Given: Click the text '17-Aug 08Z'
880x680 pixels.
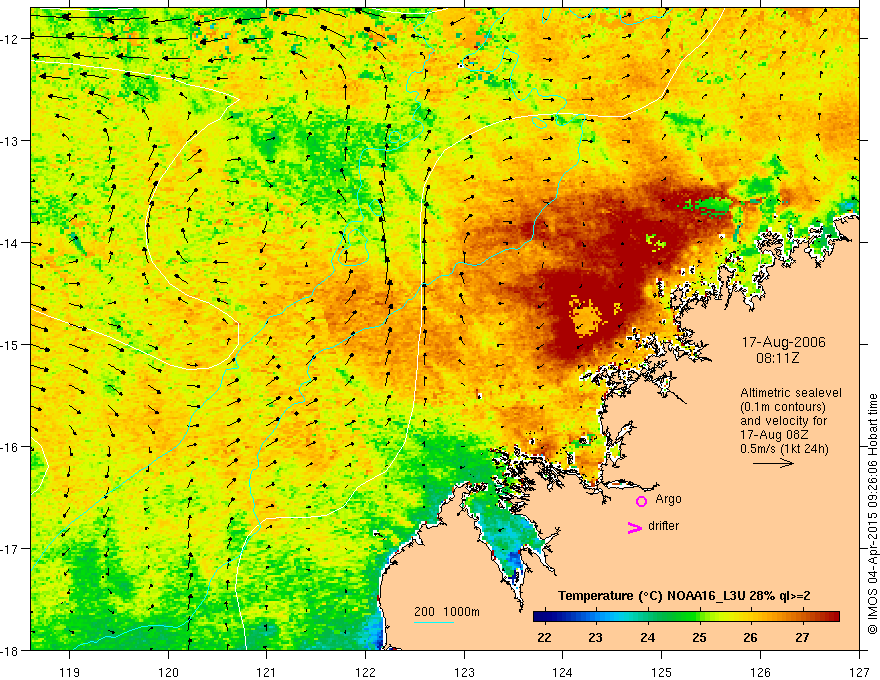Looking at the screenshot, I should click(772, 435).
